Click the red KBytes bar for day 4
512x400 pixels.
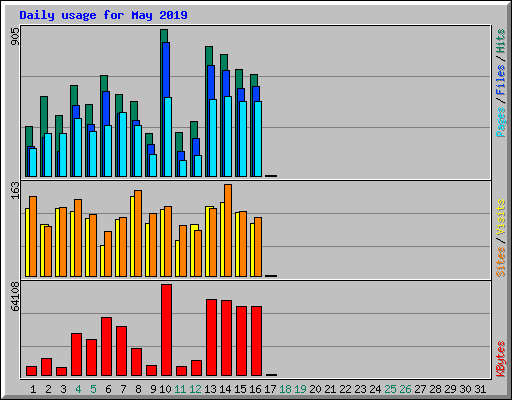pyautogui.click(x=76, y=354)
